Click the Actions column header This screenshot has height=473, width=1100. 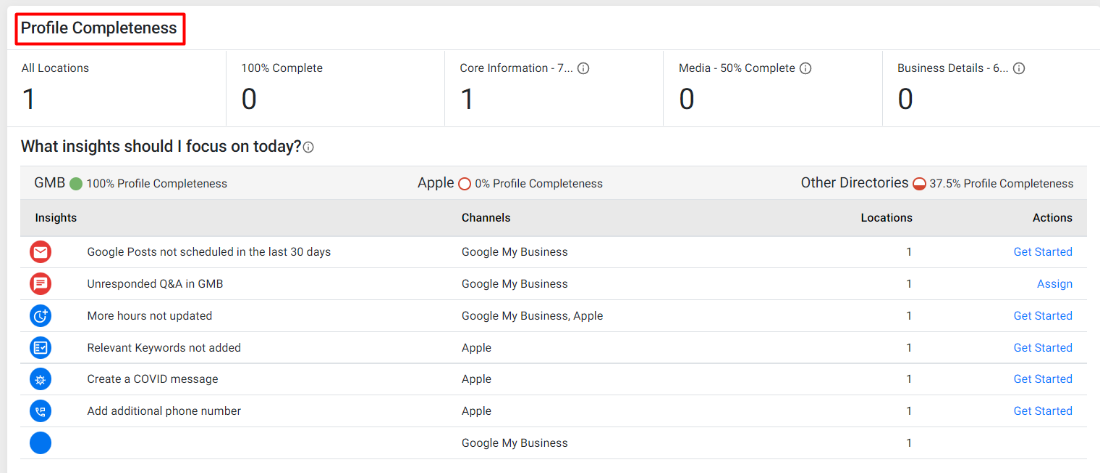(1052, 218)
